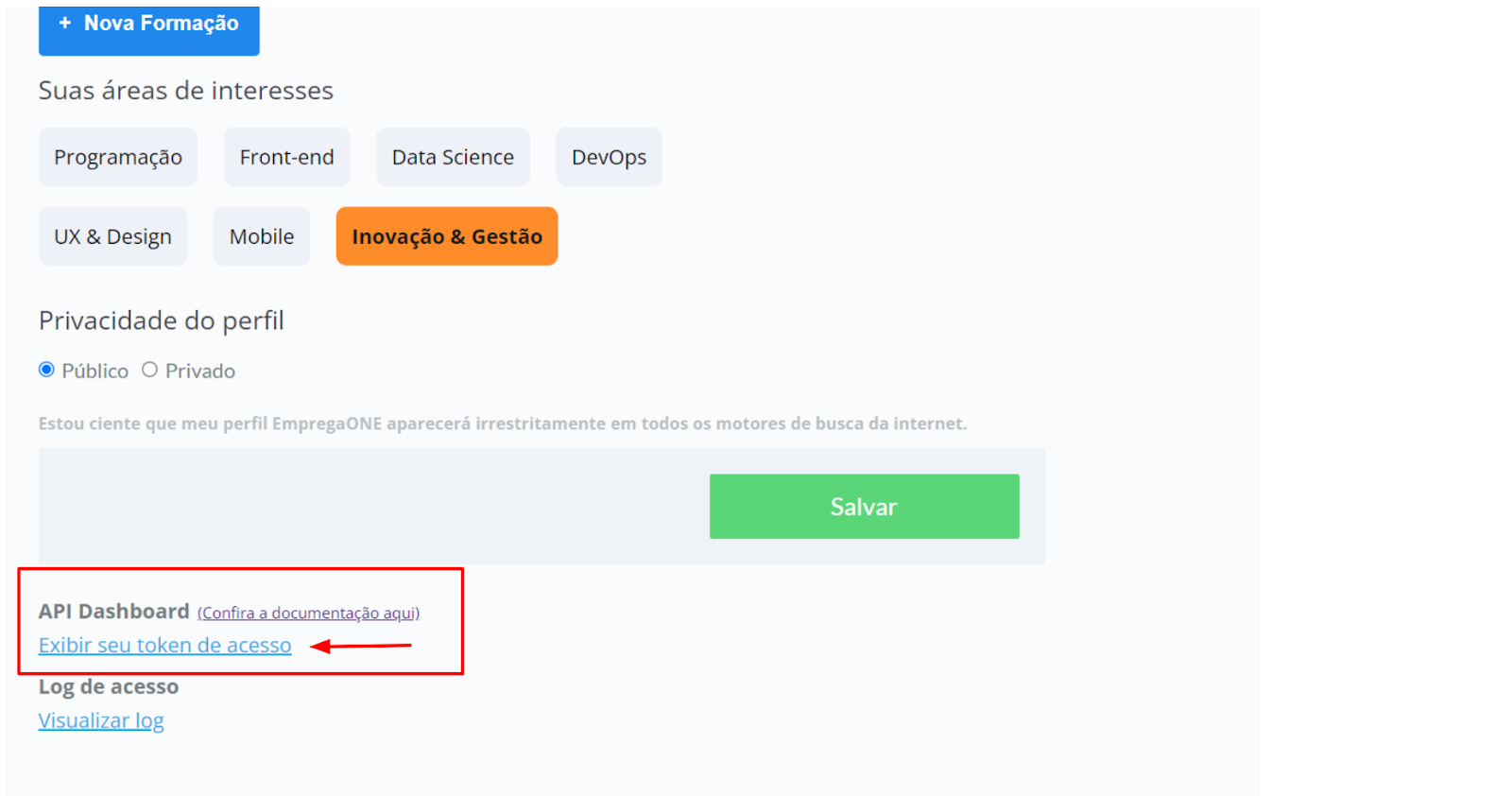Open the API documentation link

[x=307, y=613]
